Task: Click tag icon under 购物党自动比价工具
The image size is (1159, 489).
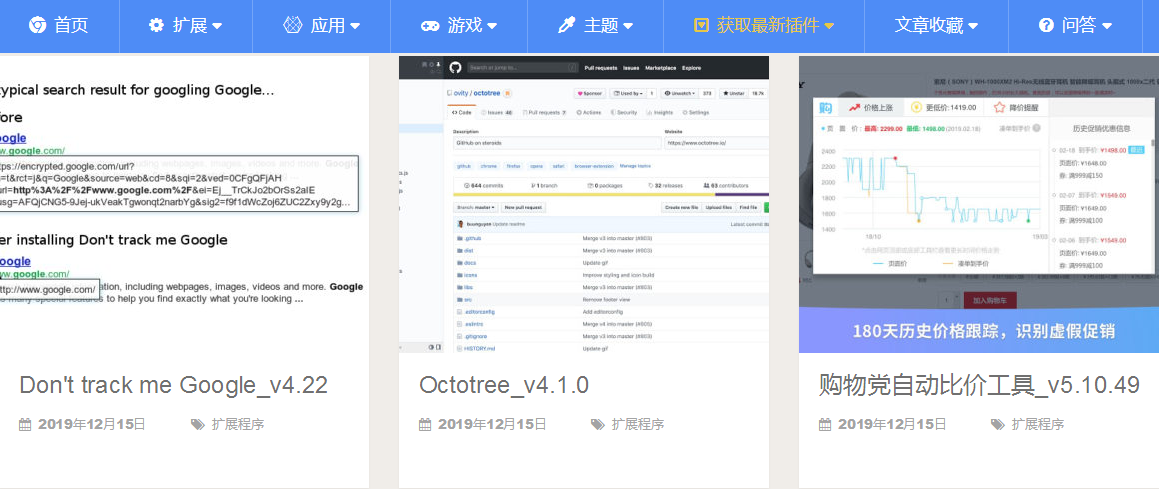Action: tap(998, 425)
